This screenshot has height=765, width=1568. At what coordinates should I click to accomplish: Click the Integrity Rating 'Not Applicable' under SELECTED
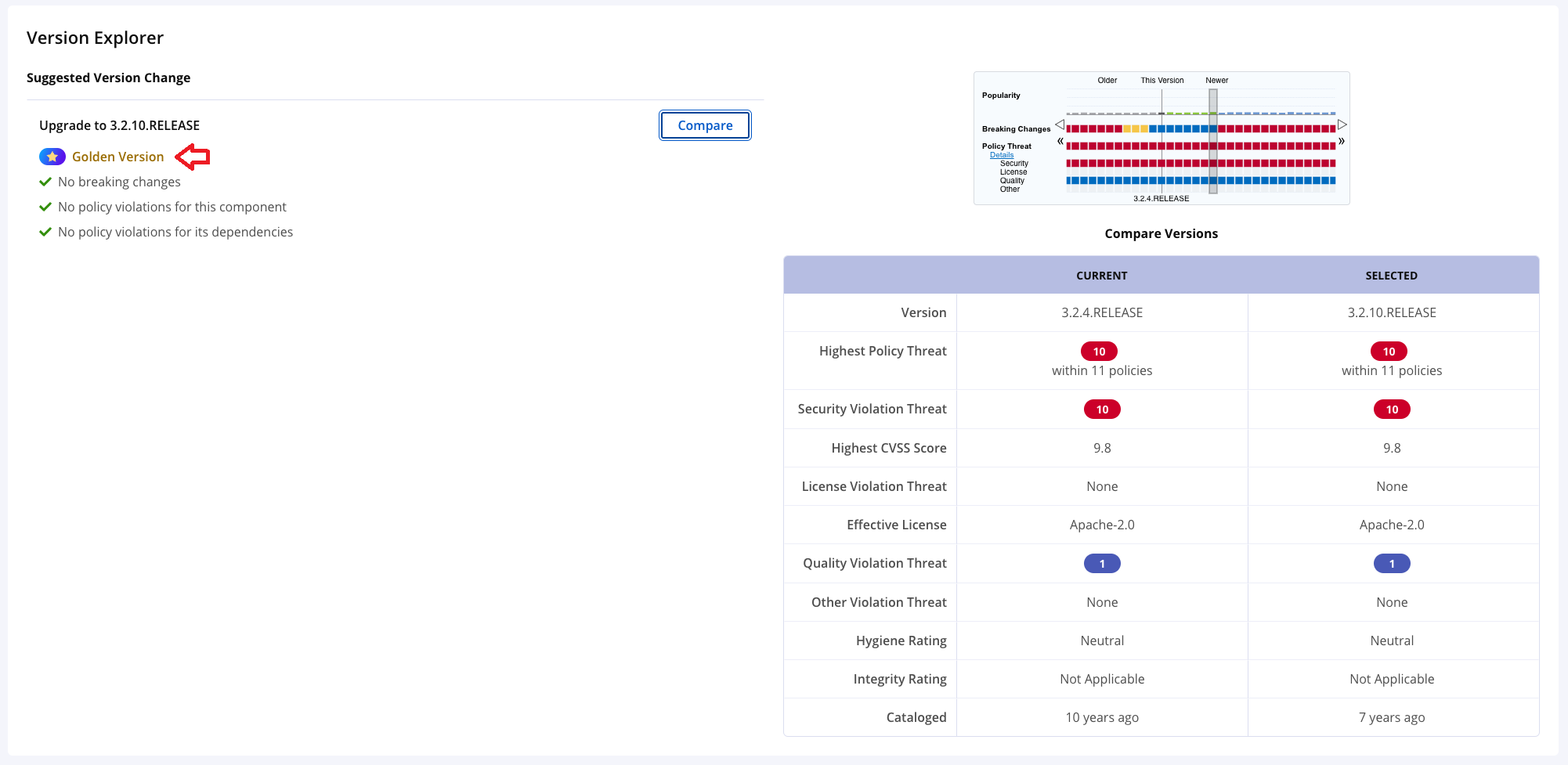1392,679
